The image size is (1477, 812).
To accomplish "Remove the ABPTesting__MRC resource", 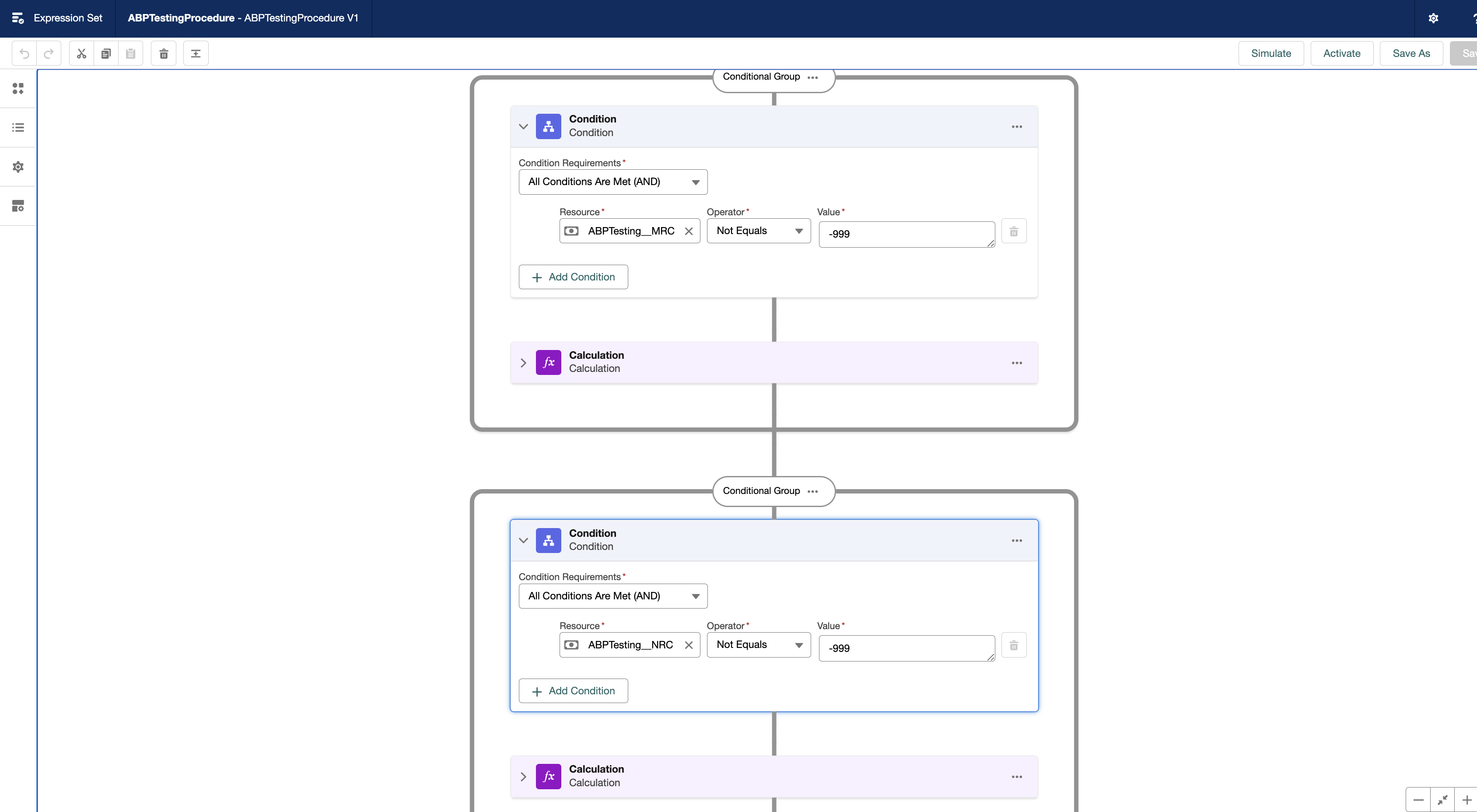I will [689, 231].
